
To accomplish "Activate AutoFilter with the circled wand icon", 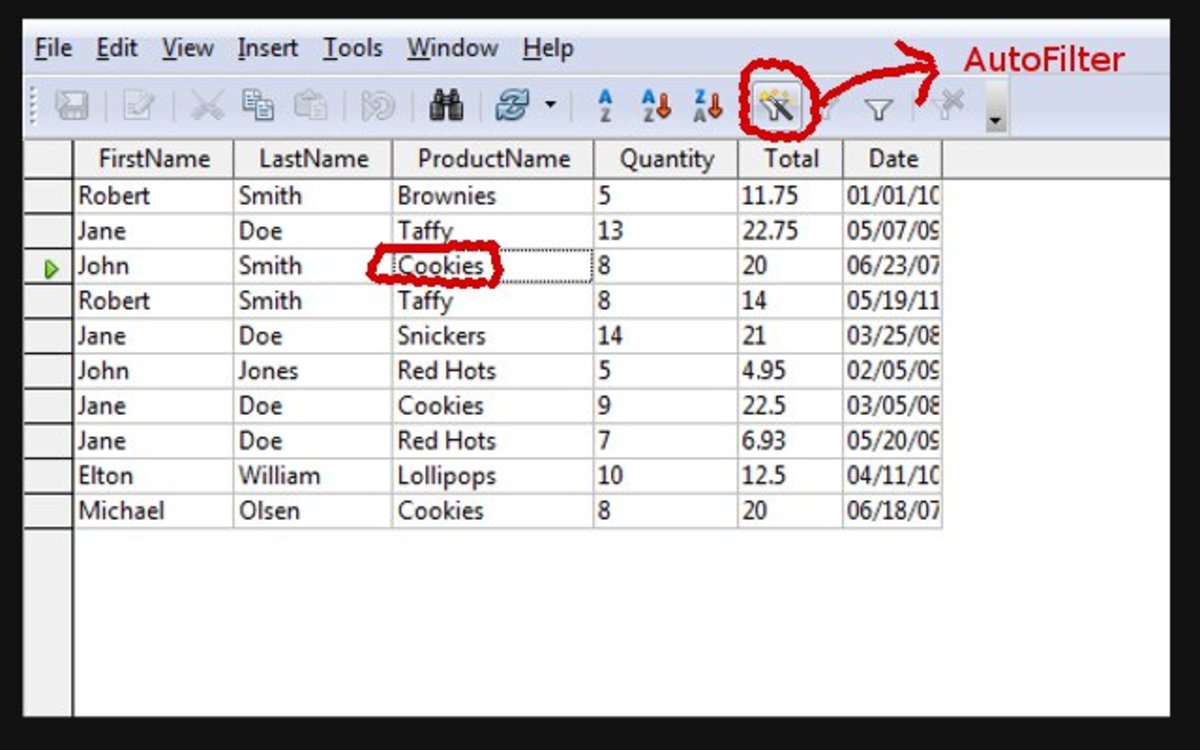I will (780, 105).
